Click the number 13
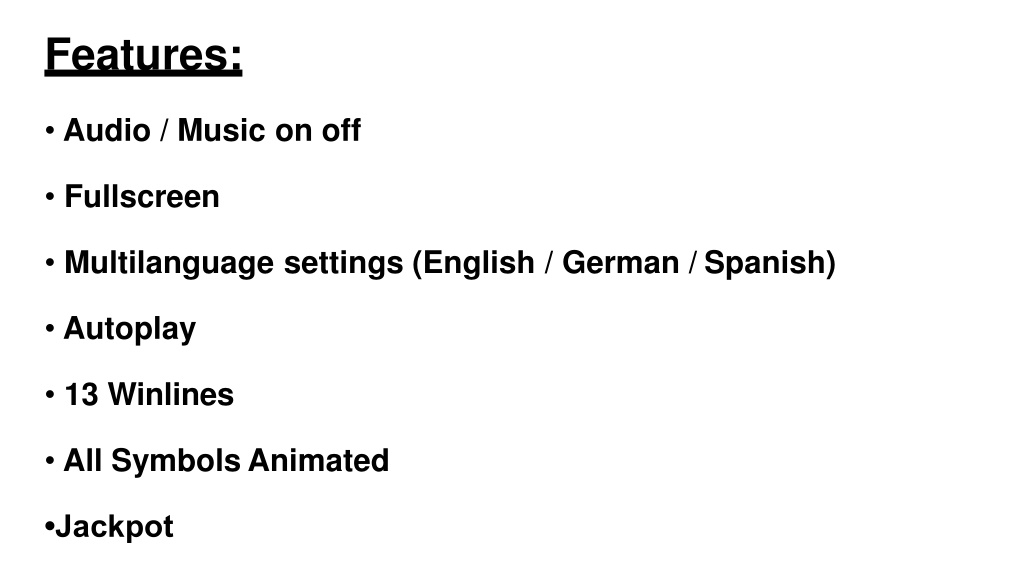The image size is (1024, 576). tap(81, 394)
